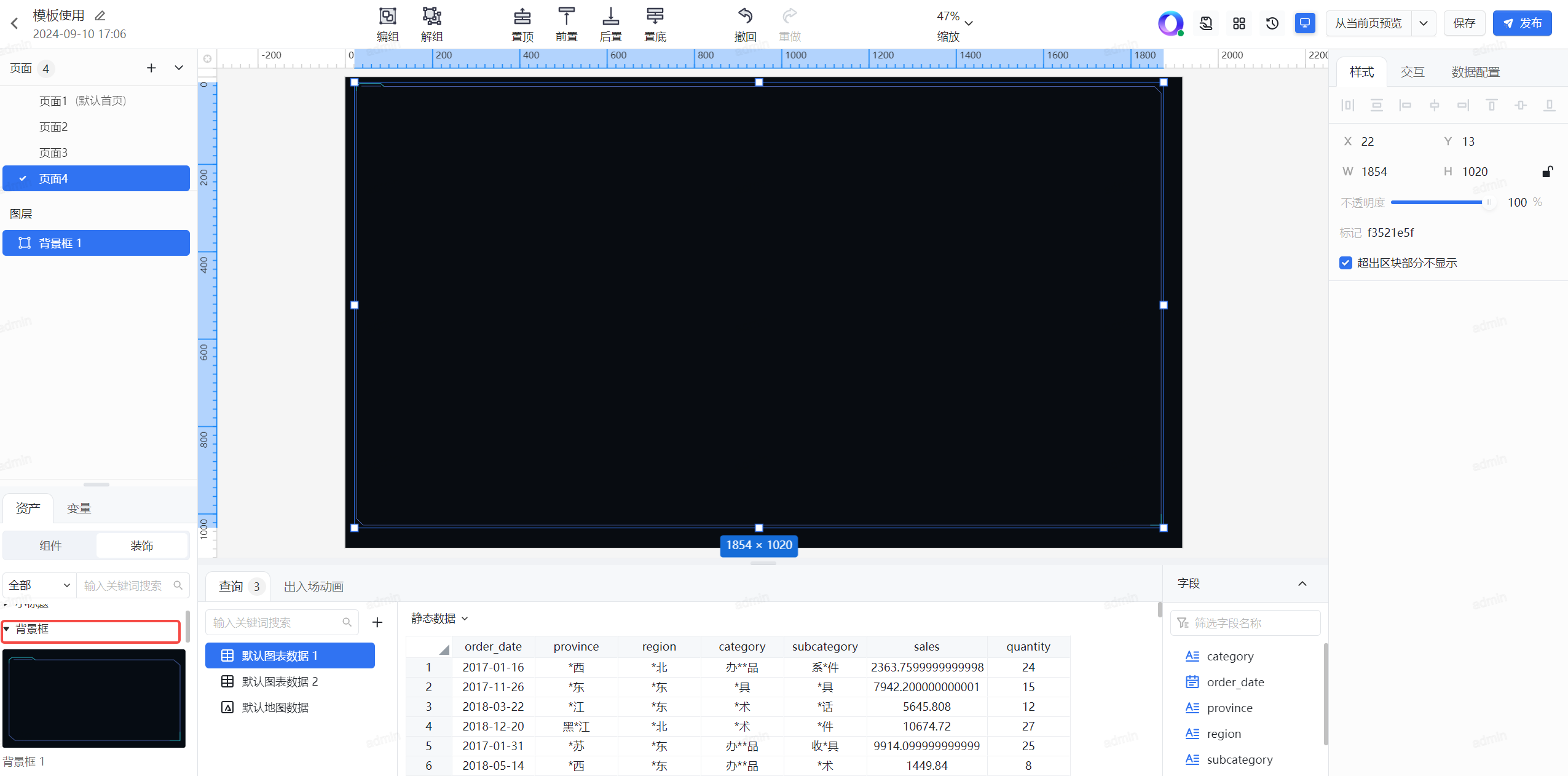Add a new page with plus icon
This screenshot has height=776, width=1568.
coord(151,68)
